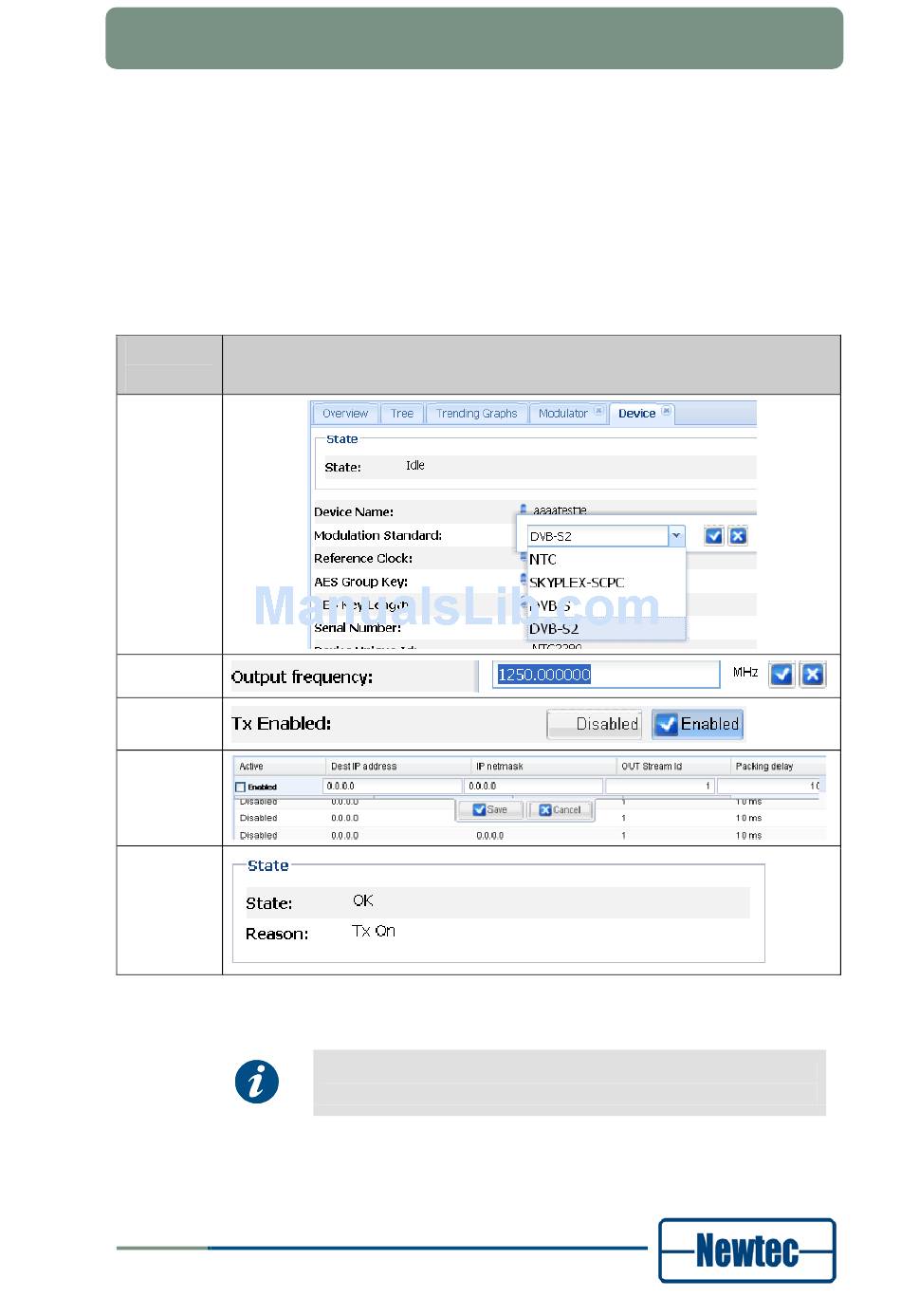
Task: Tick the Enabled checkbox in the Active column
Action: pyautogui.click(x=240, y=787)
